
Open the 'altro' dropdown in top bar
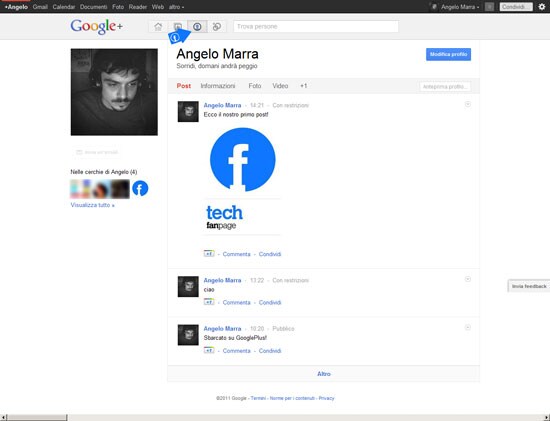coord(176,7)
